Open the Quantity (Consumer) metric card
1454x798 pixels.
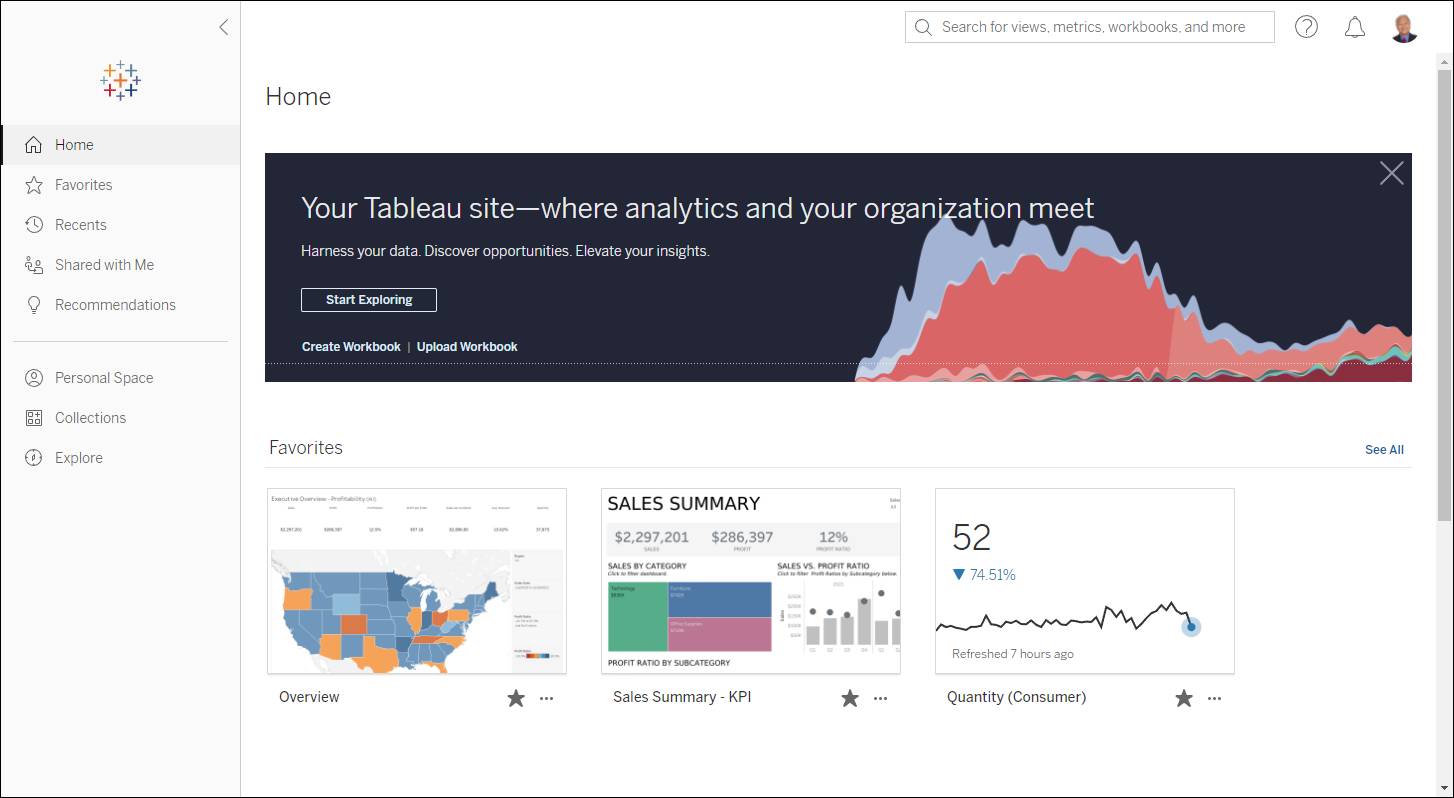coord(1085,581)
